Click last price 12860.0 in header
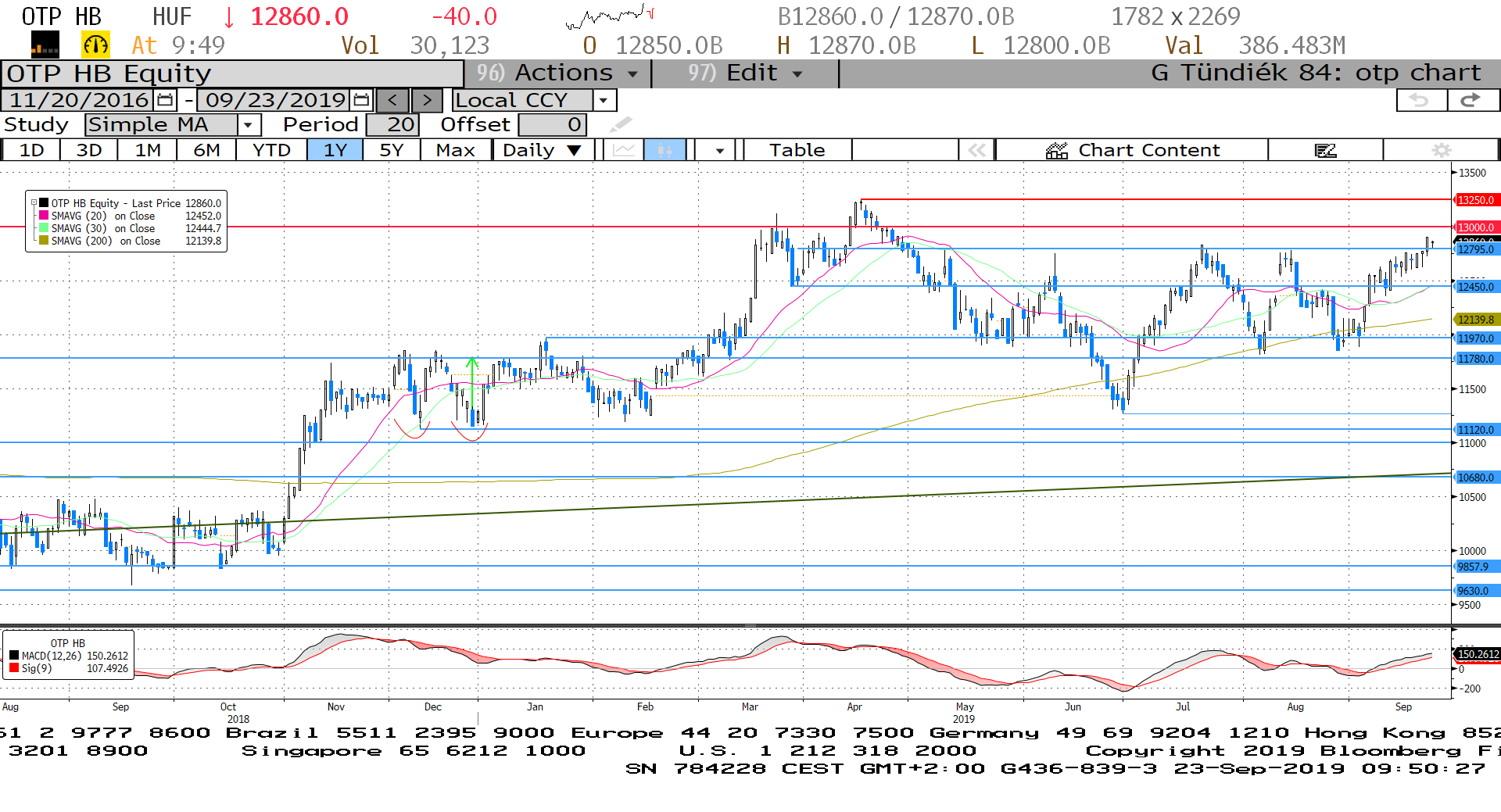1501x812 pixels. click(x=299, y=16)
